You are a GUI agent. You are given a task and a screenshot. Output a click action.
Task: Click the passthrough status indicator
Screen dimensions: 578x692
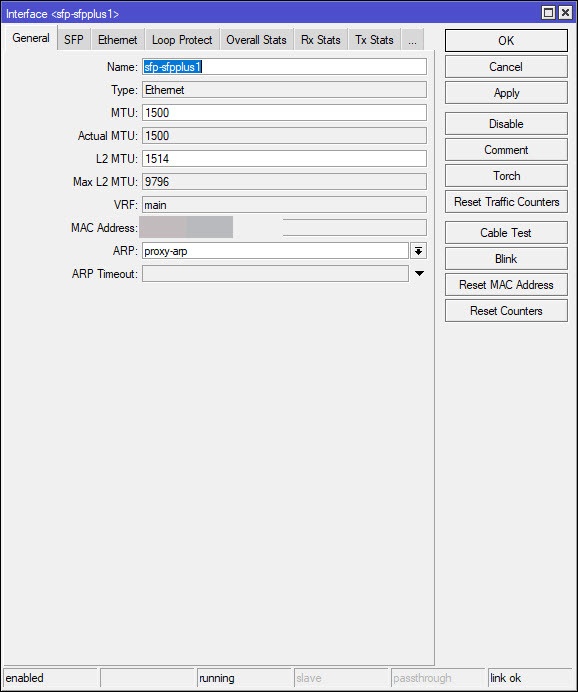pos(438,678)
